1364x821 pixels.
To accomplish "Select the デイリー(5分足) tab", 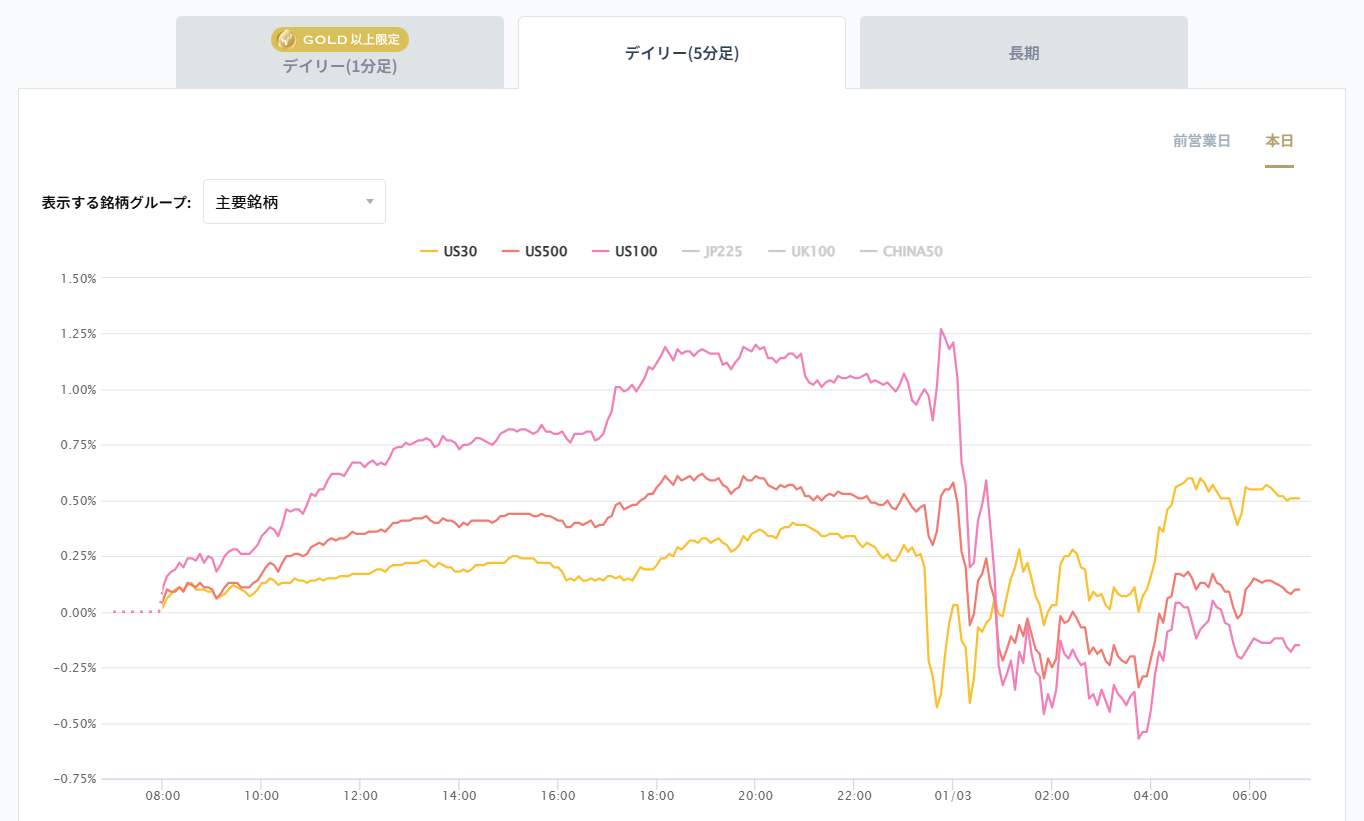I will click(681, 50).
